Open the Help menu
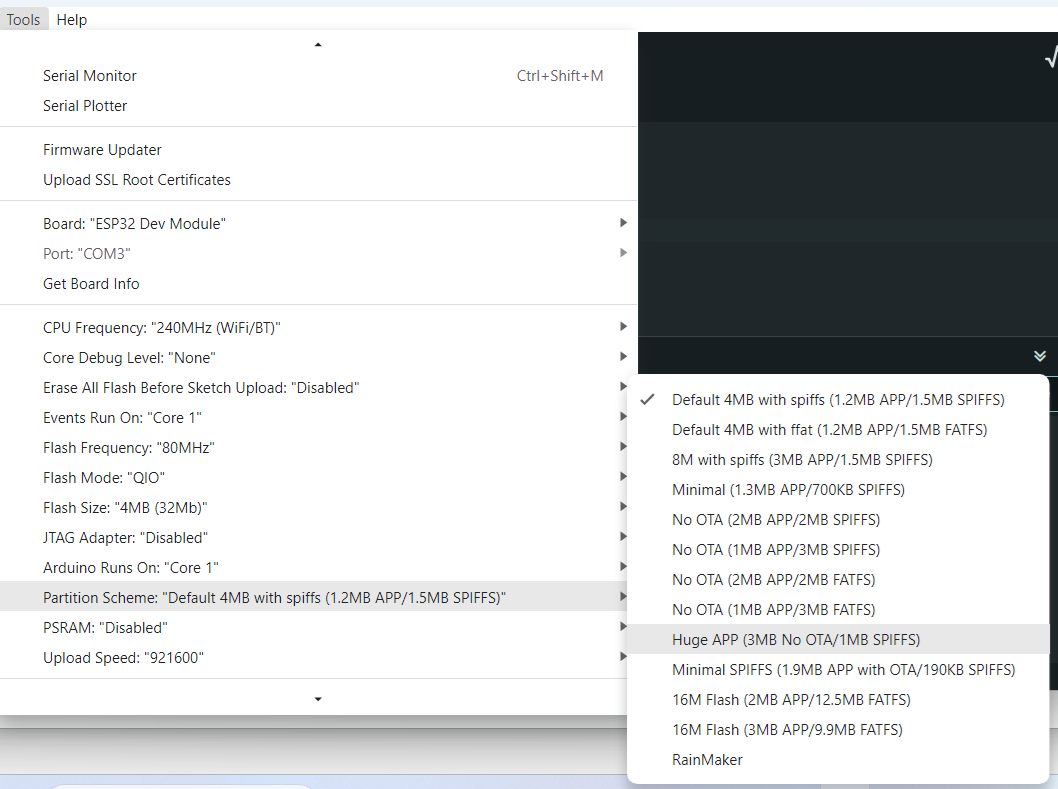Image resolution: width=1058 pixels, height=789 pixels. (72, 20)
